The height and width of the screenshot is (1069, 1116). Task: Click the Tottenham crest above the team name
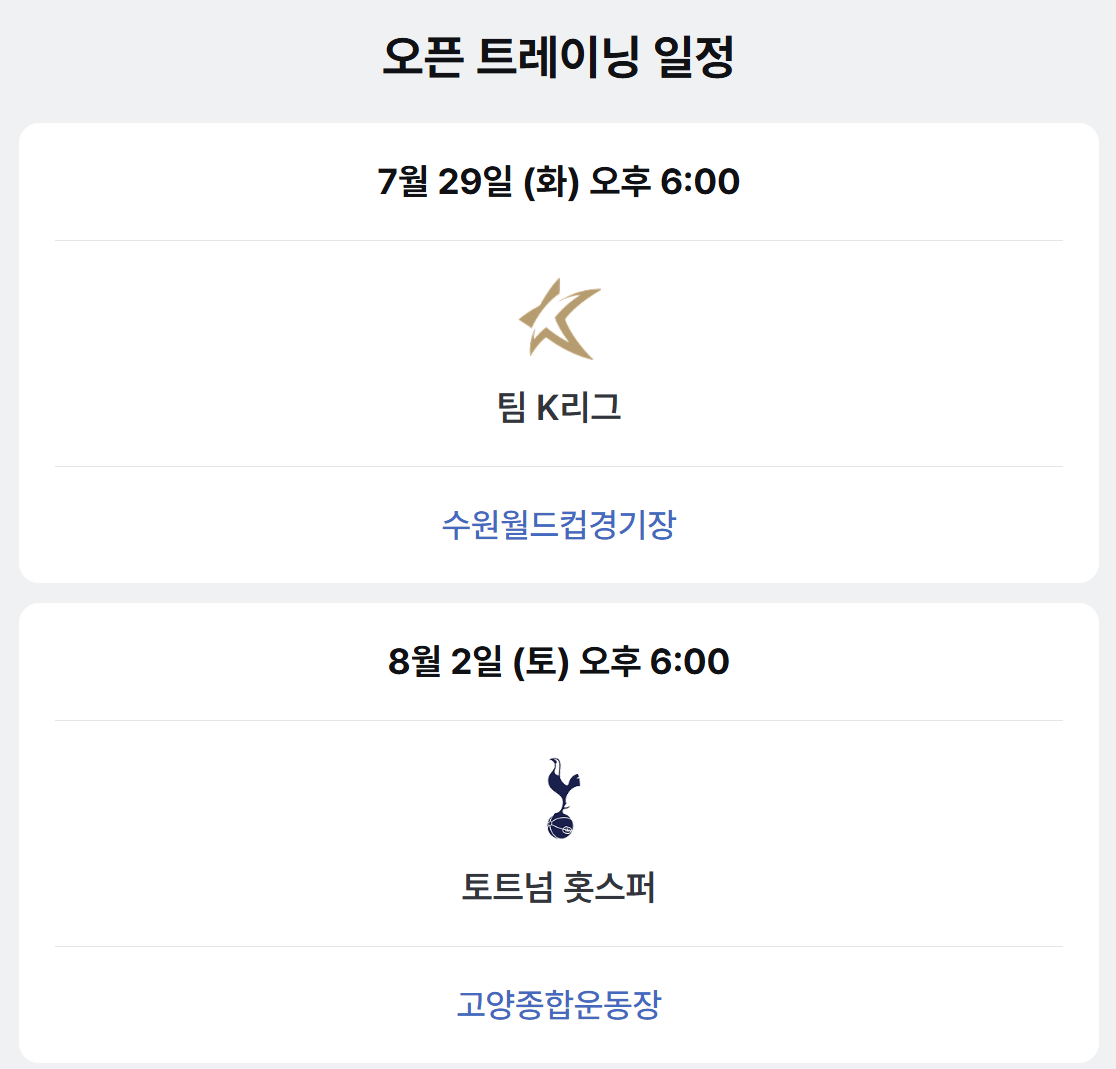click(x=558, y=798)
